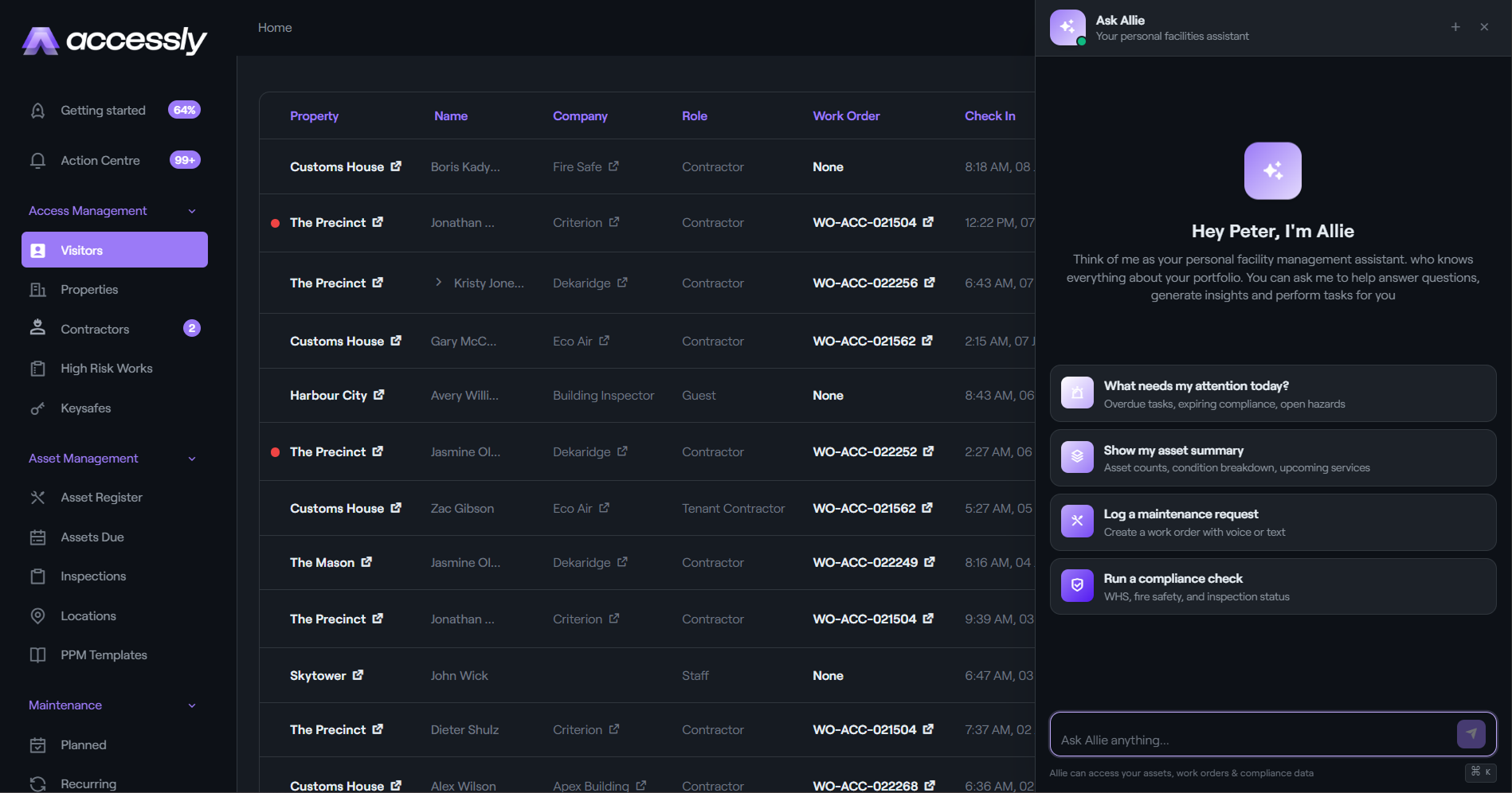Select Log a maintenance request suggestion
Image resolution: width=1512 pixels, height=793 pixels.
click(x=1273, y=522)
